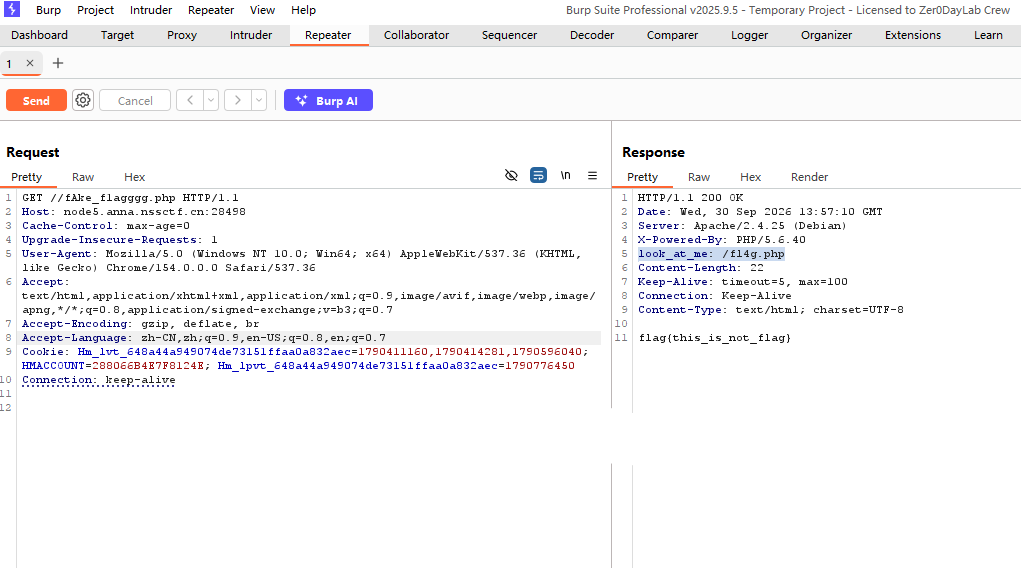Switch to the Organizer tab
This screenshot has height=568, width=1021.
pyautogui.click(x=826, y=35)
